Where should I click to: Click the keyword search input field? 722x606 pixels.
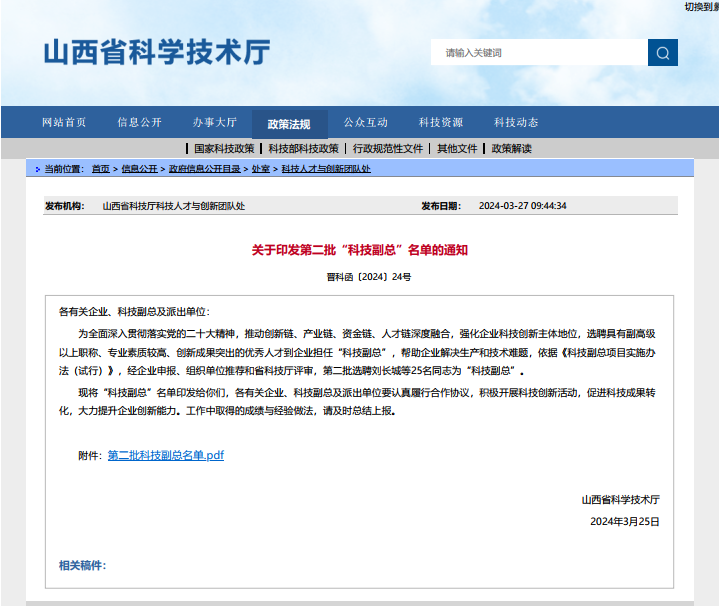pos(538,53)
